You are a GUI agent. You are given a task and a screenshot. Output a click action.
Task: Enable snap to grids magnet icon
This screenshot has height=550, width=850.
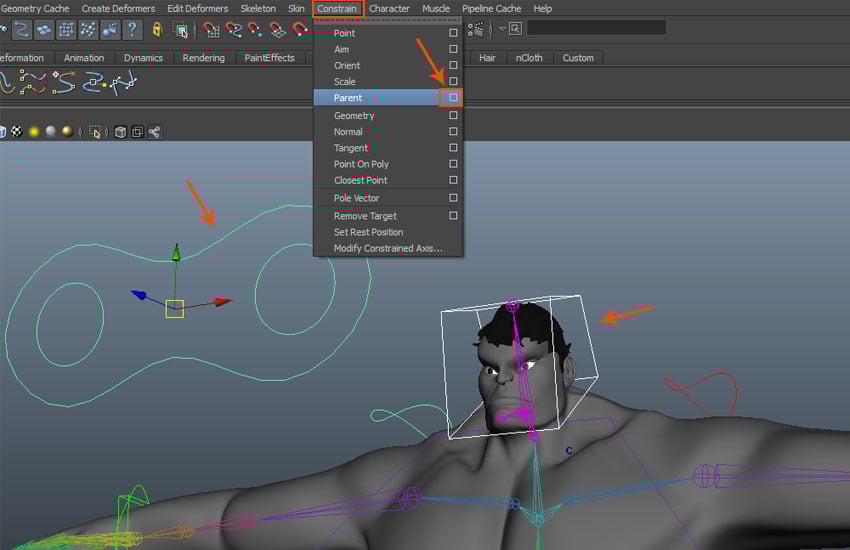(x=211, y=29)
